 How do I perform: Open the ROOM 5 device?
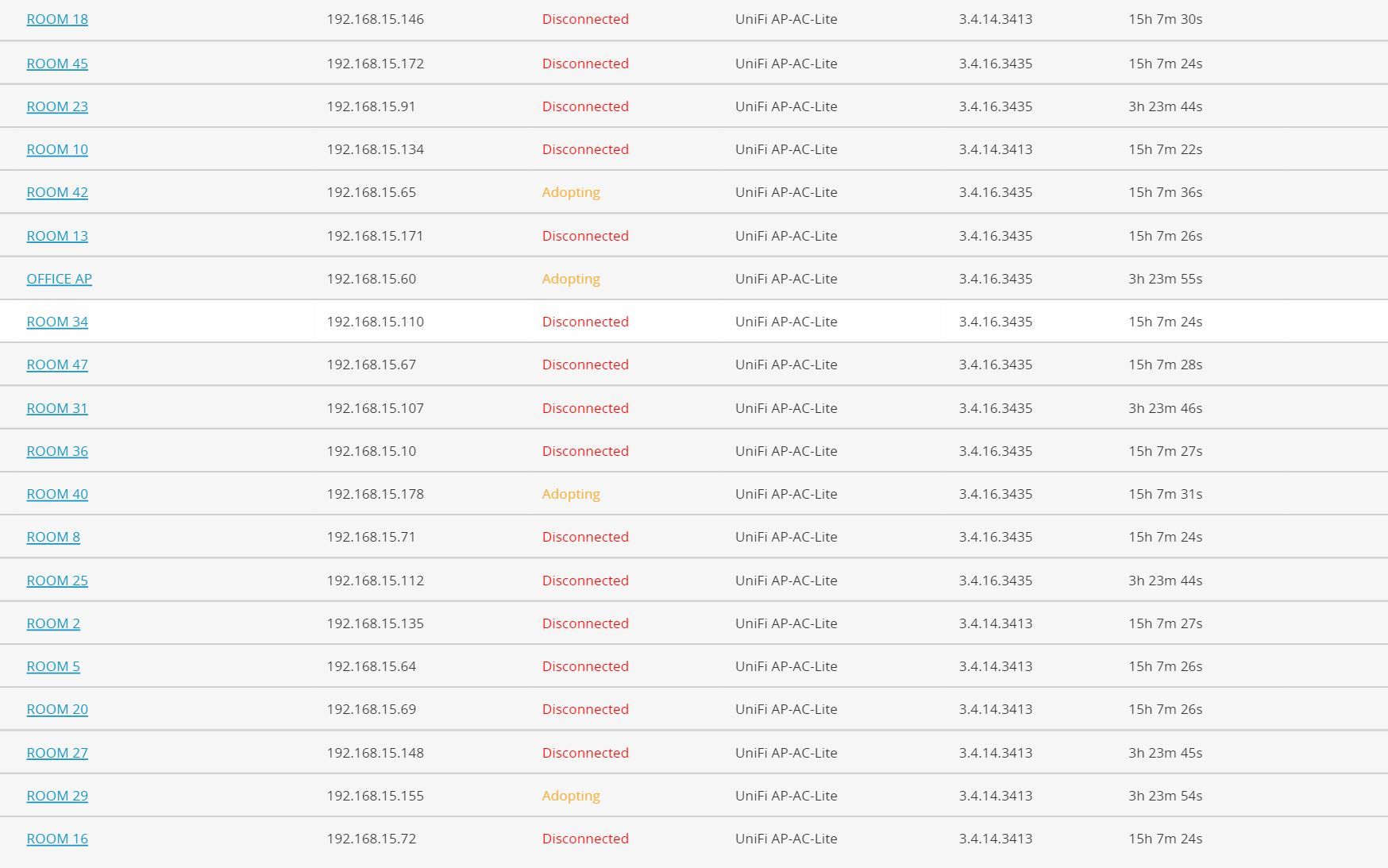pos(53,666)
